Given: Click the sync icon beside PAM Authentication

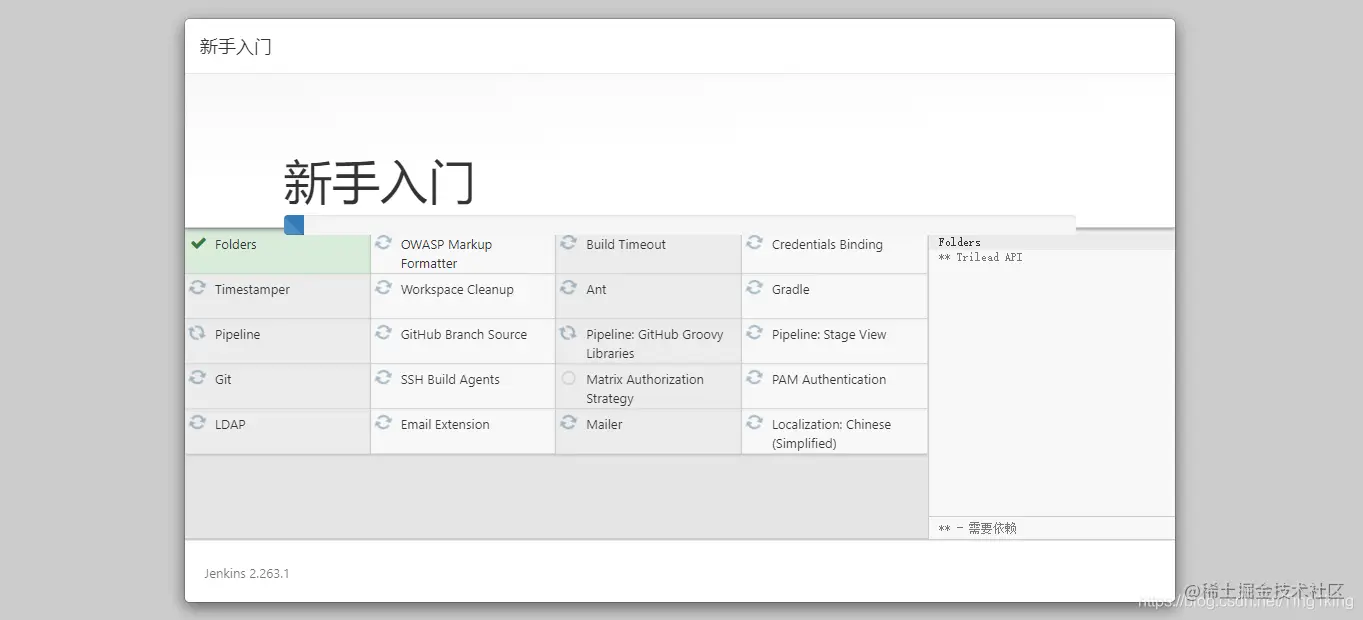Looking at the screenshot, I should click(755, 378).
